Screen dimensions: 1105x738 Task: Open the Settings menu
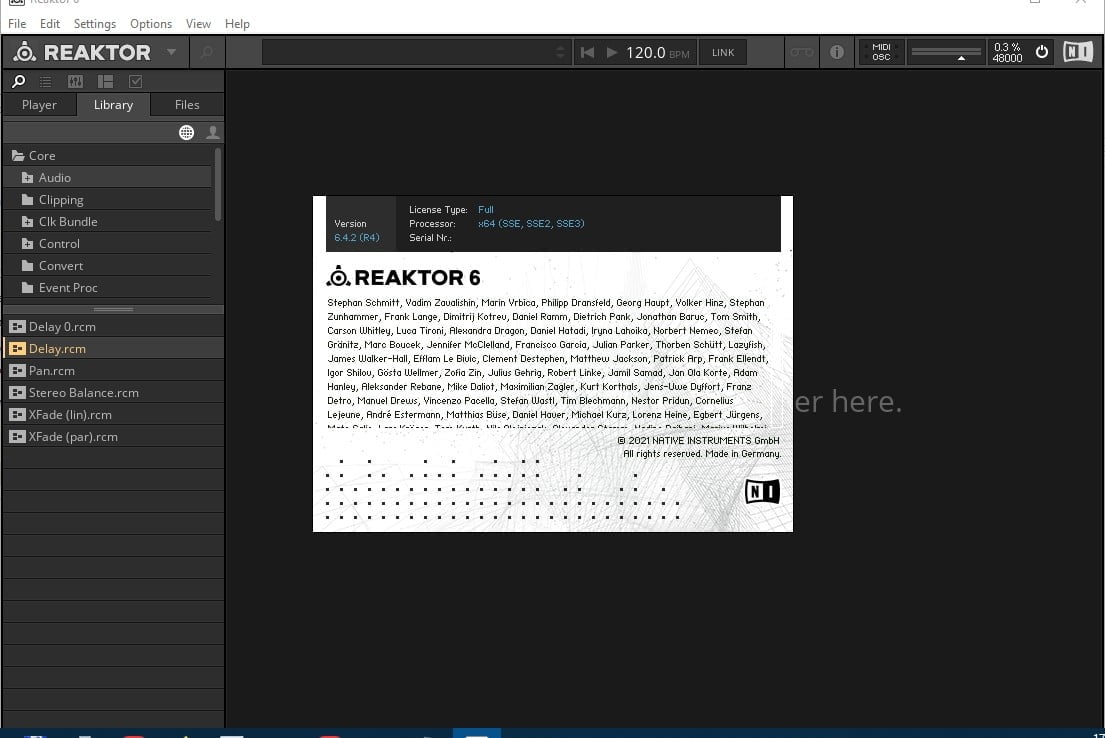coord(94,24)
